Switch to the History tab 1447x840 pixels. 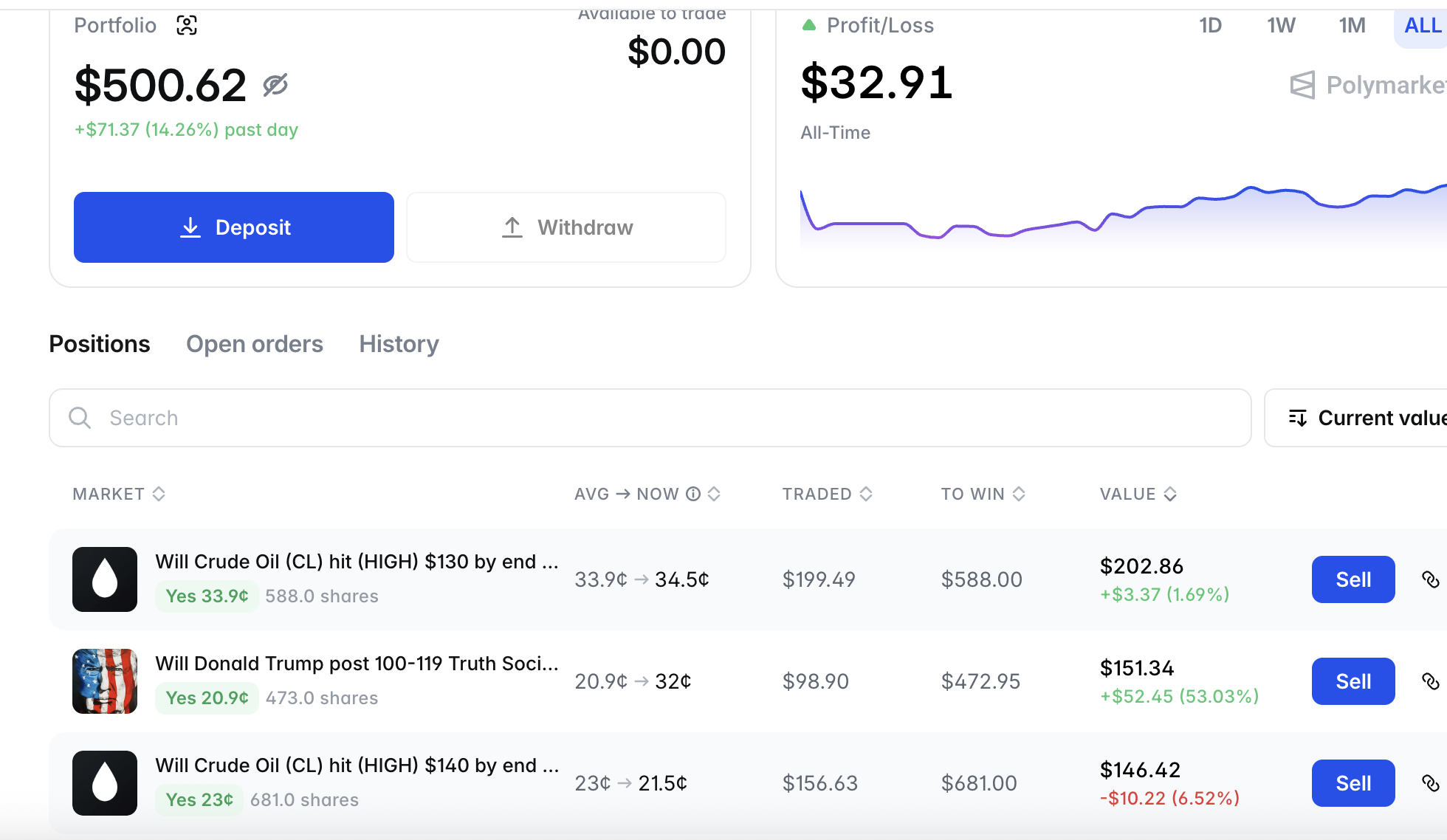[399, 344]
